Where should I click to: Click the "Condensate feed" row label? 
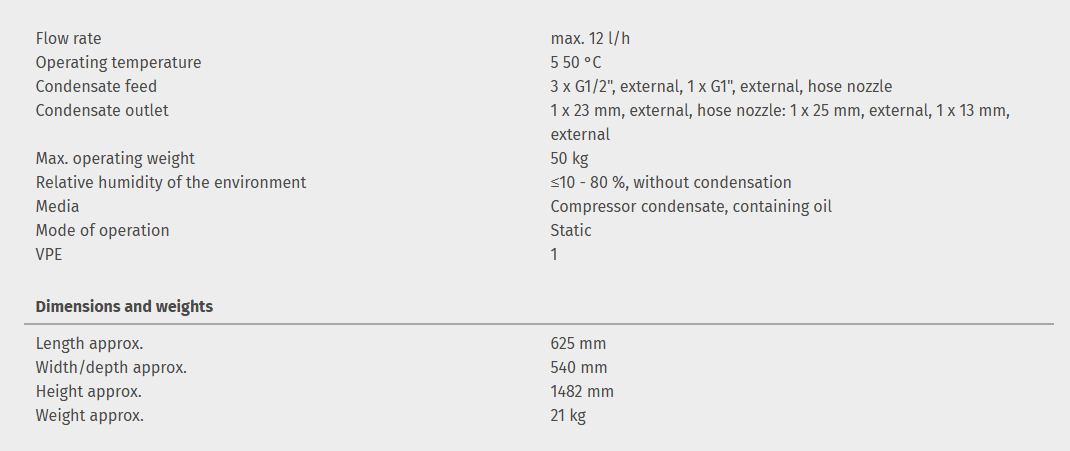pyautogui.click(x=96, y=87)
